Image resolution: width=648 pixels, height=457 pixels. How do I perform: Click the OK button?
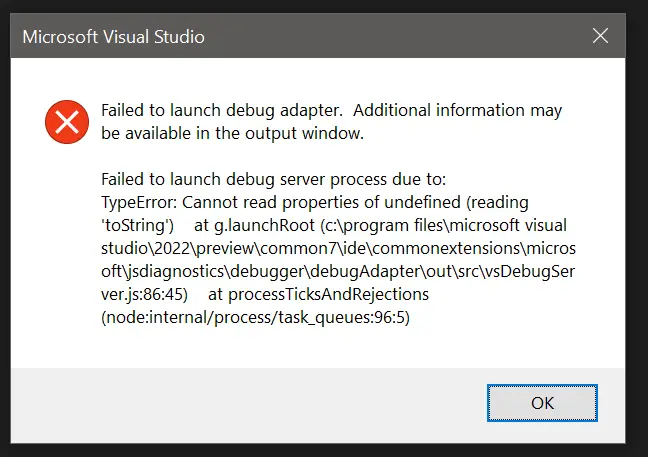coord(542,402)
